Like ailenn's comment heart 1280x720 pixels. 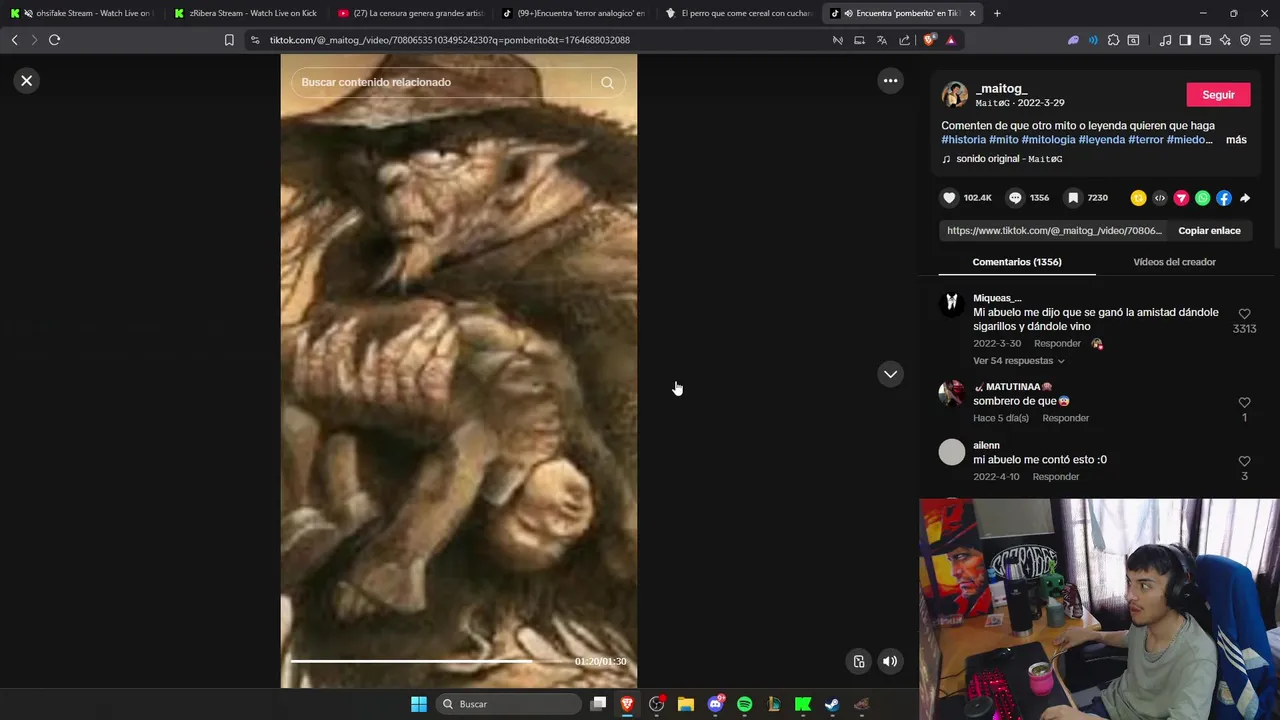point(1244,462)
